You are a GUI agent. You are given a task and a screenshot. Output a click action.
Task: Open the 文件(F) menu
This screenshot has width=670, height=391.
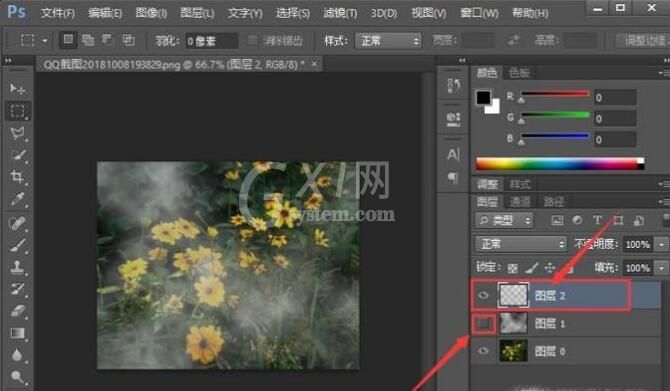point(58,13)
